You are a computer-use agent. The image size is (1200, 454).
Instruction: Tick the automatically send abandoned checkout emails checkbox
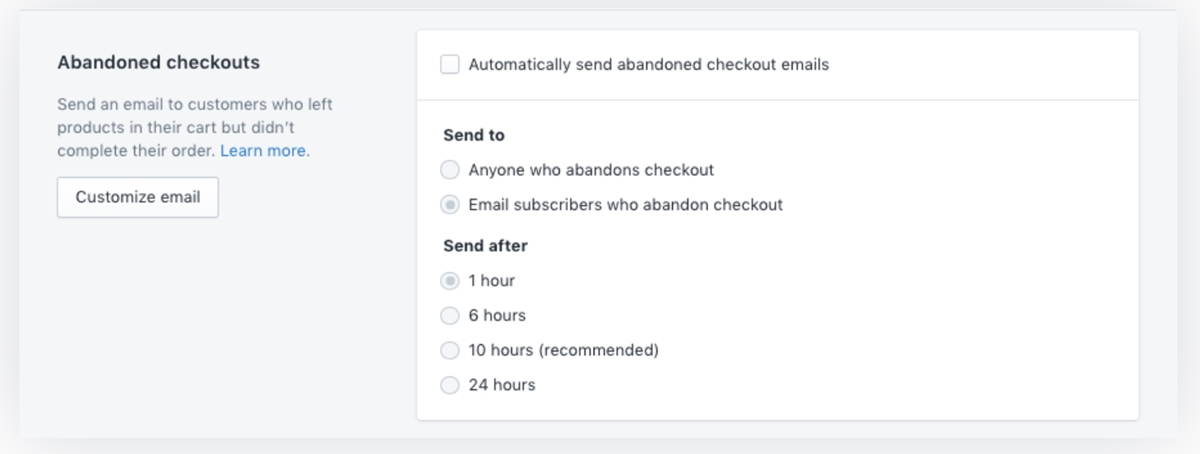tap(450, 65)
